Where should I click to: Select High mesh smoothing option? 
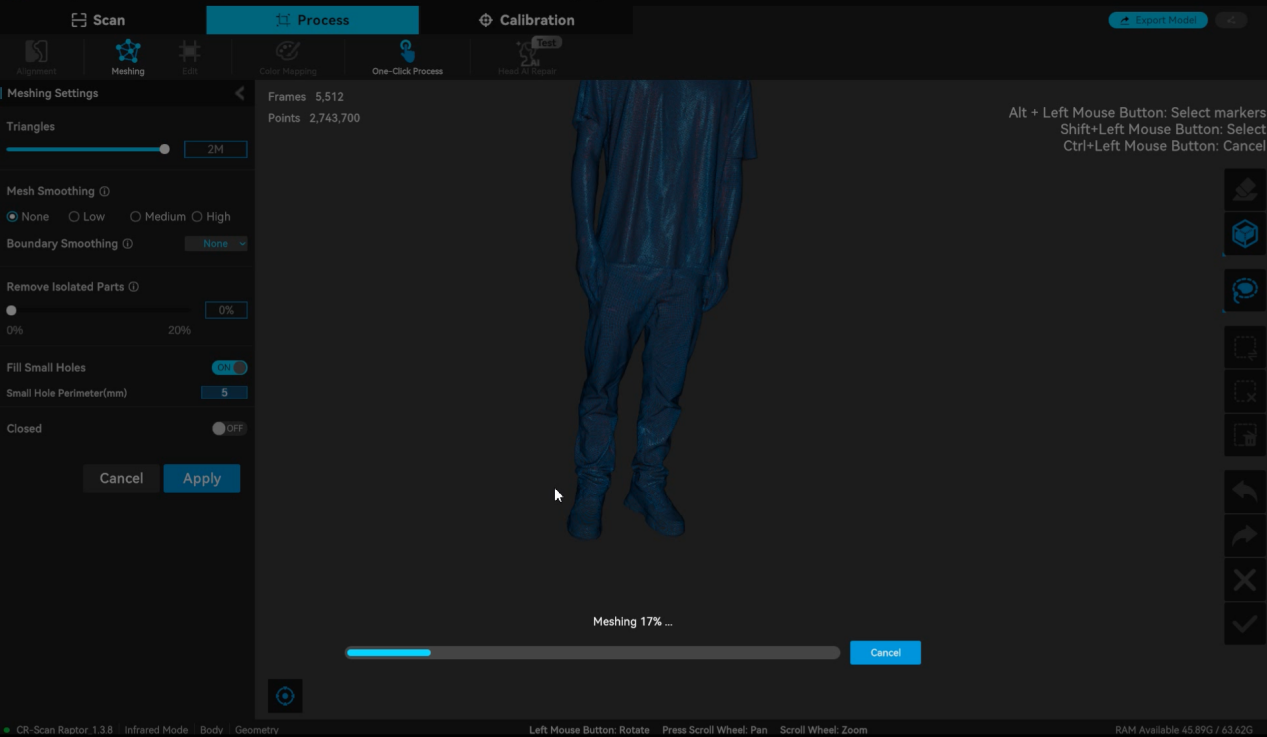pos(197,217)
